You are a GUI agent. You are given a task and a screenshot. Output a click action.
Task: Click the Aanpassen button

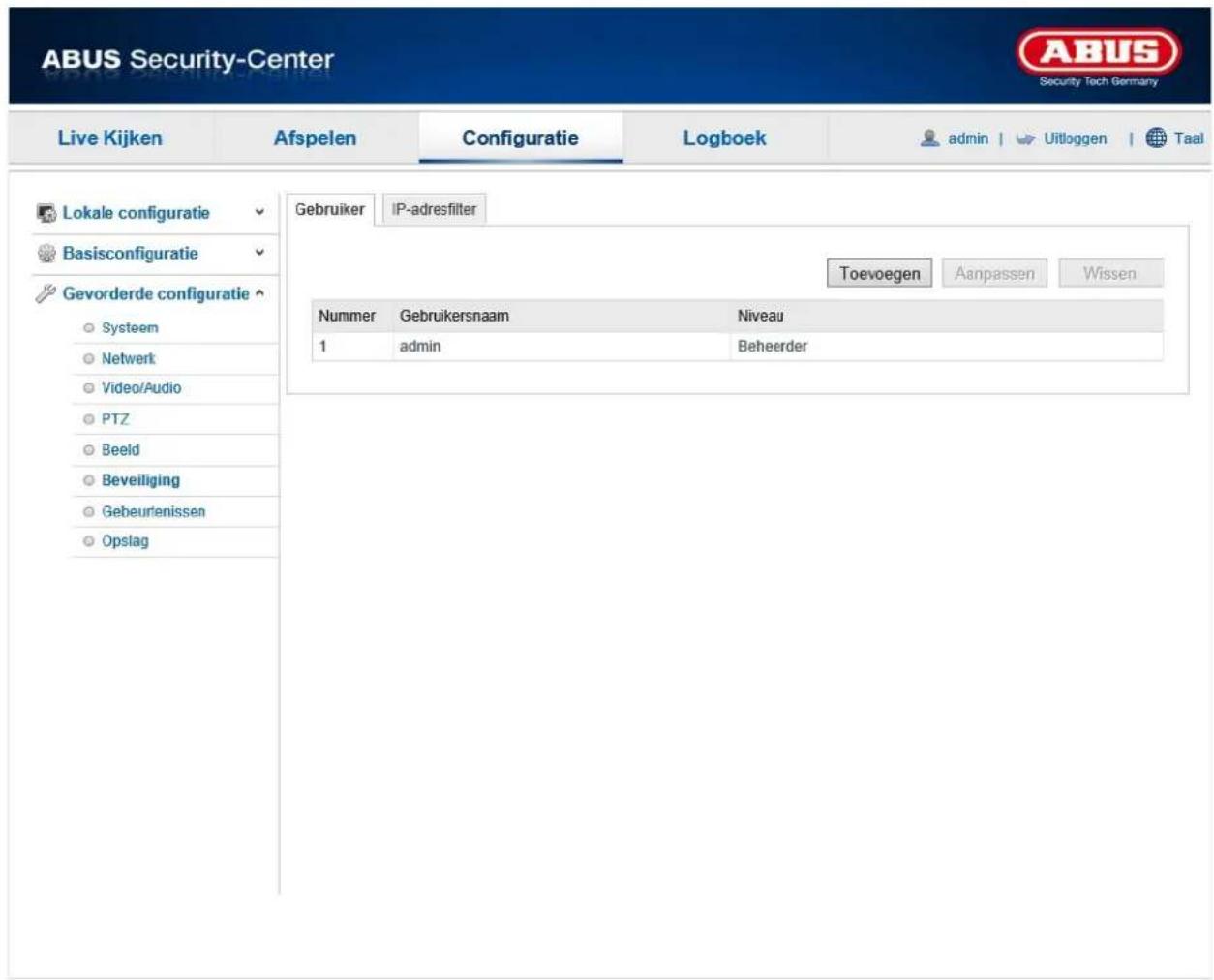coord(994,273)
